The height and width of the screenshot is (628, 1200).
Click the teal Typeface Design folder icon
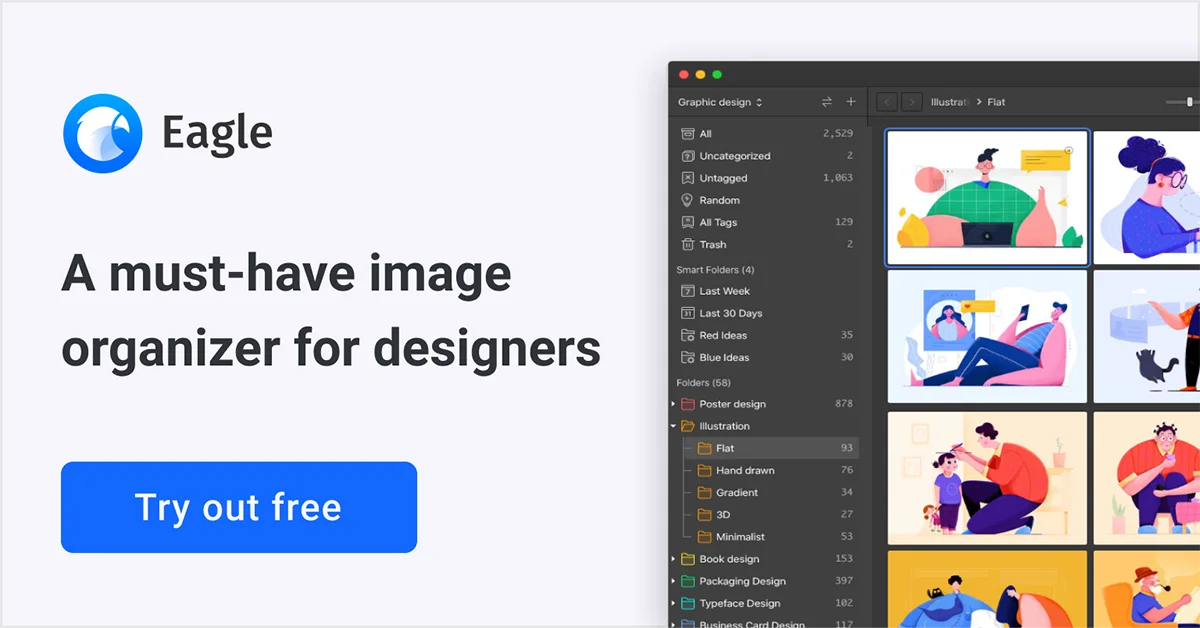pos(687,603)
